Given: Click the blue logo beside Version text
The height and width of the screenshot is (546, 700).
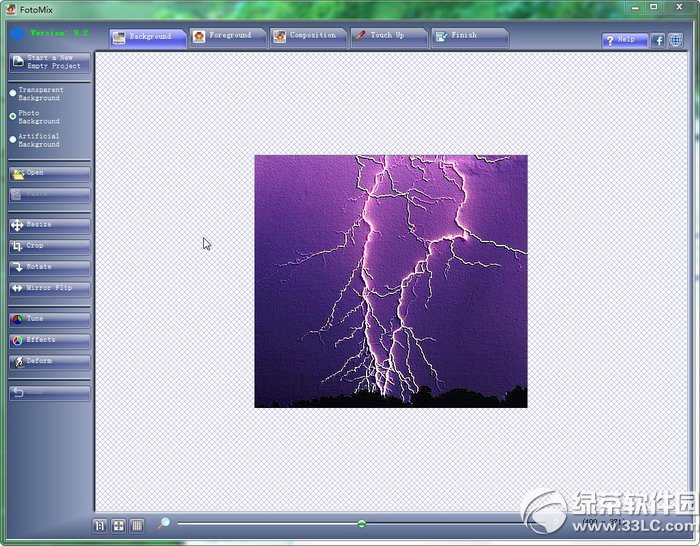Looking at the screenshot, I should click(x=17, y=34).
